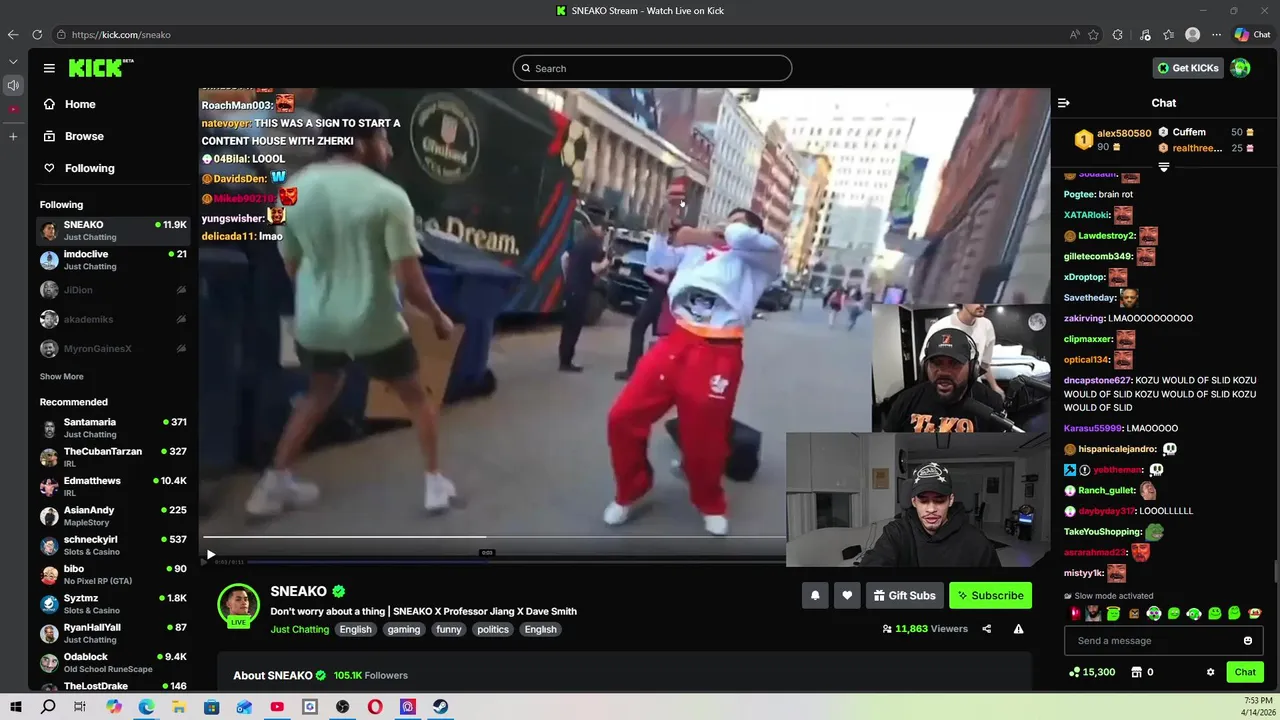Viewport: 1280px width, 720px height.
Task: Open Windows taskbar search
Action: point(48,707)
